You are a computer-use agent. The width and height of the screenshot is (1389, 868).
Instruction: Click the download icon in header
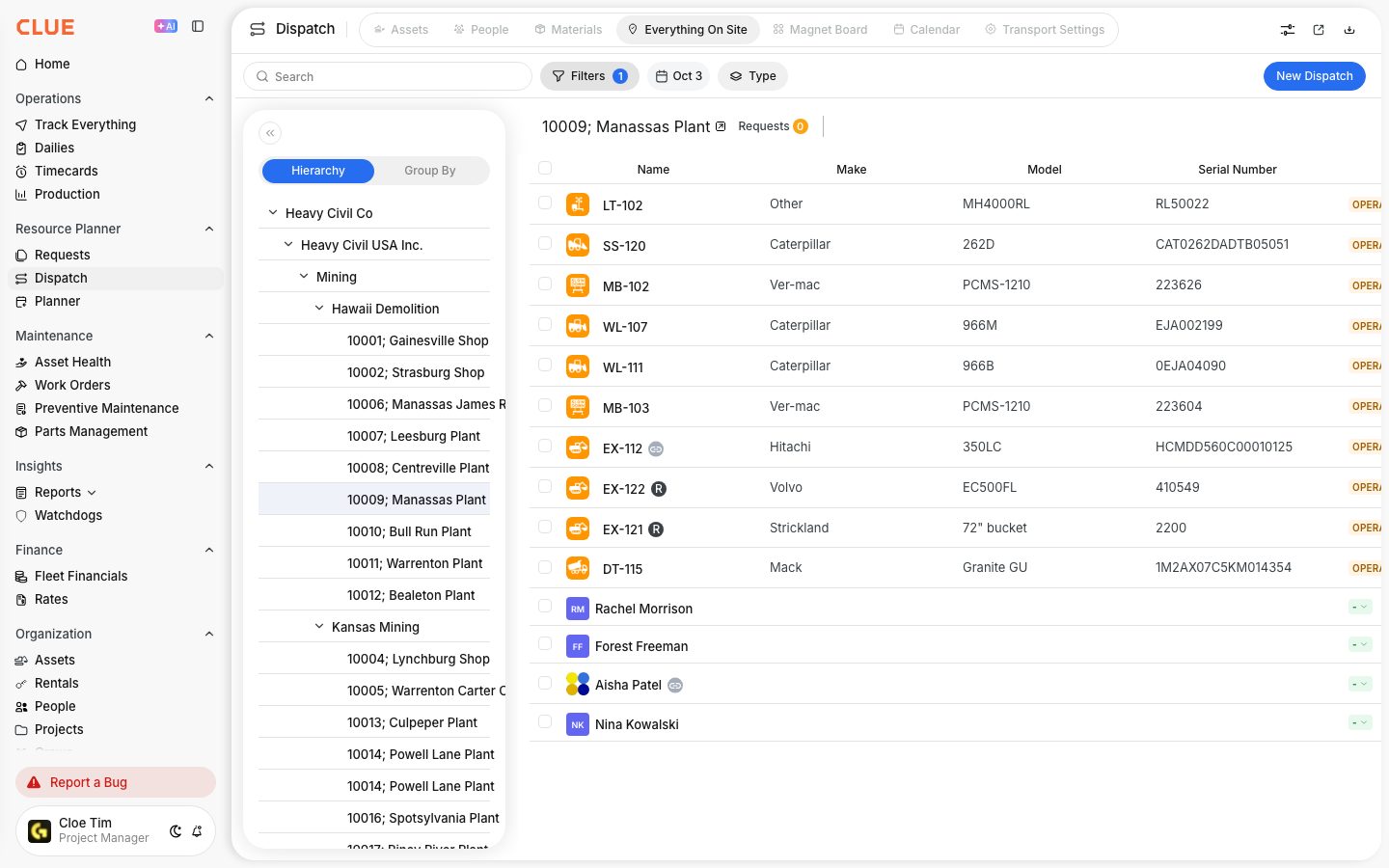tap(1349, 30)
